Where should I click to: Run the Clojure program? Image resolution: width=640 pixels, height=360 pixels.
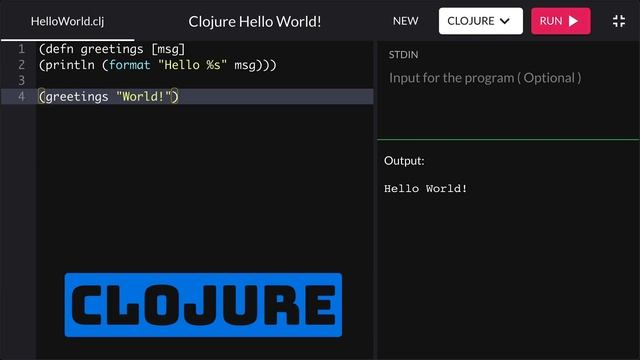(560, 21)
